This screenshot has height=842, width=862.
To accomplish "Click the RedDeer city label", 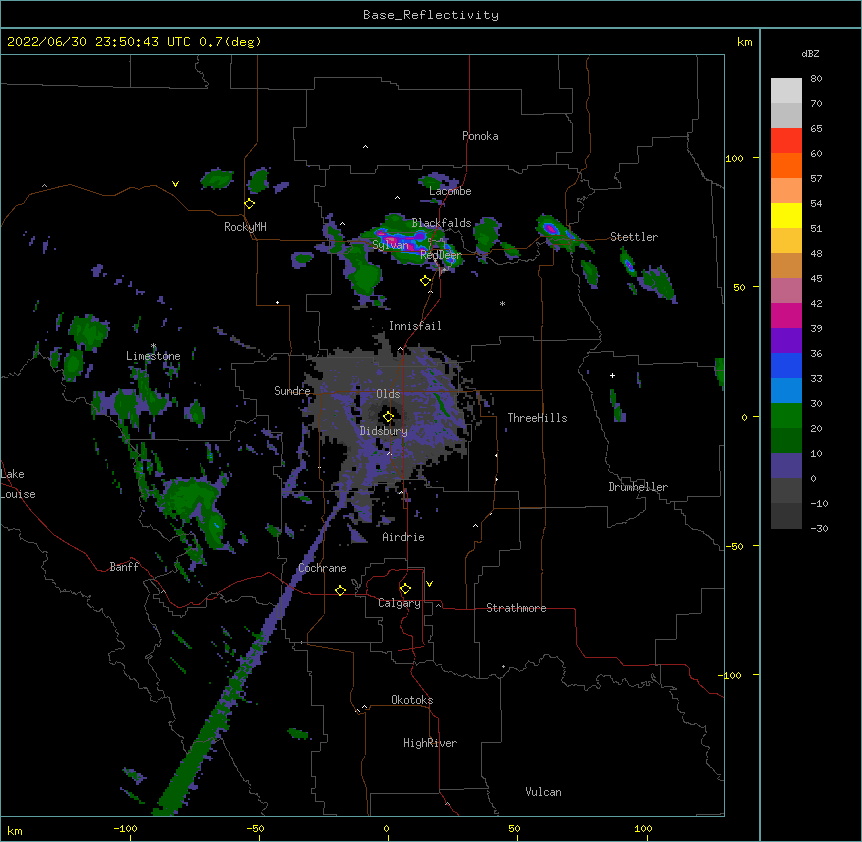I will pos(441,255).
